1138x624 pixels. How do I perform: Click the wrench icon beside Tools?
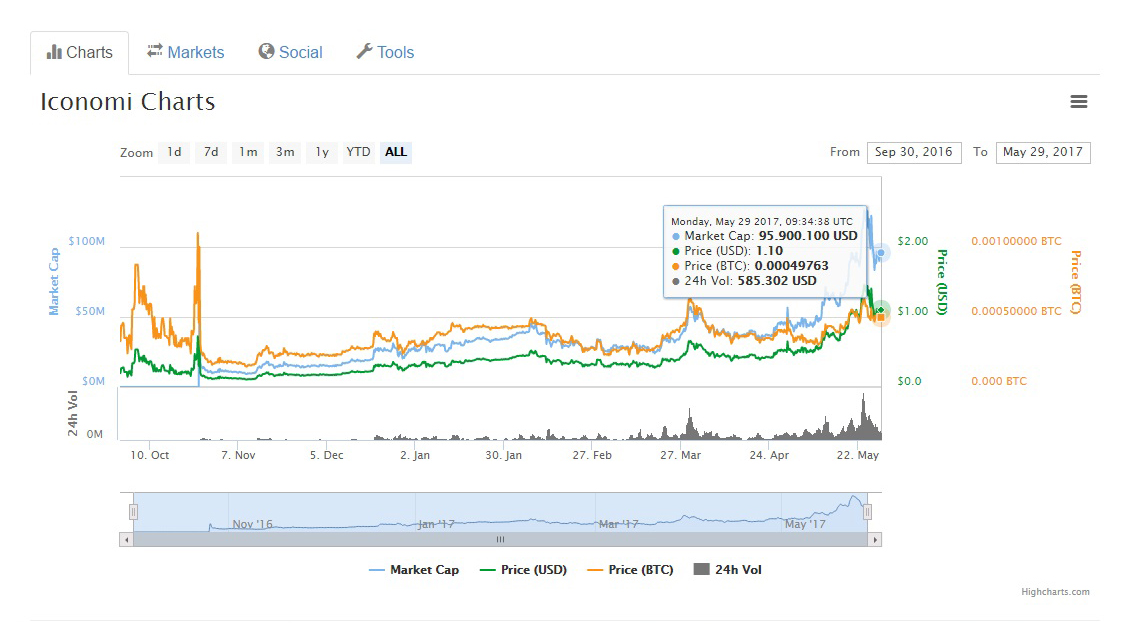click(364, 51)
